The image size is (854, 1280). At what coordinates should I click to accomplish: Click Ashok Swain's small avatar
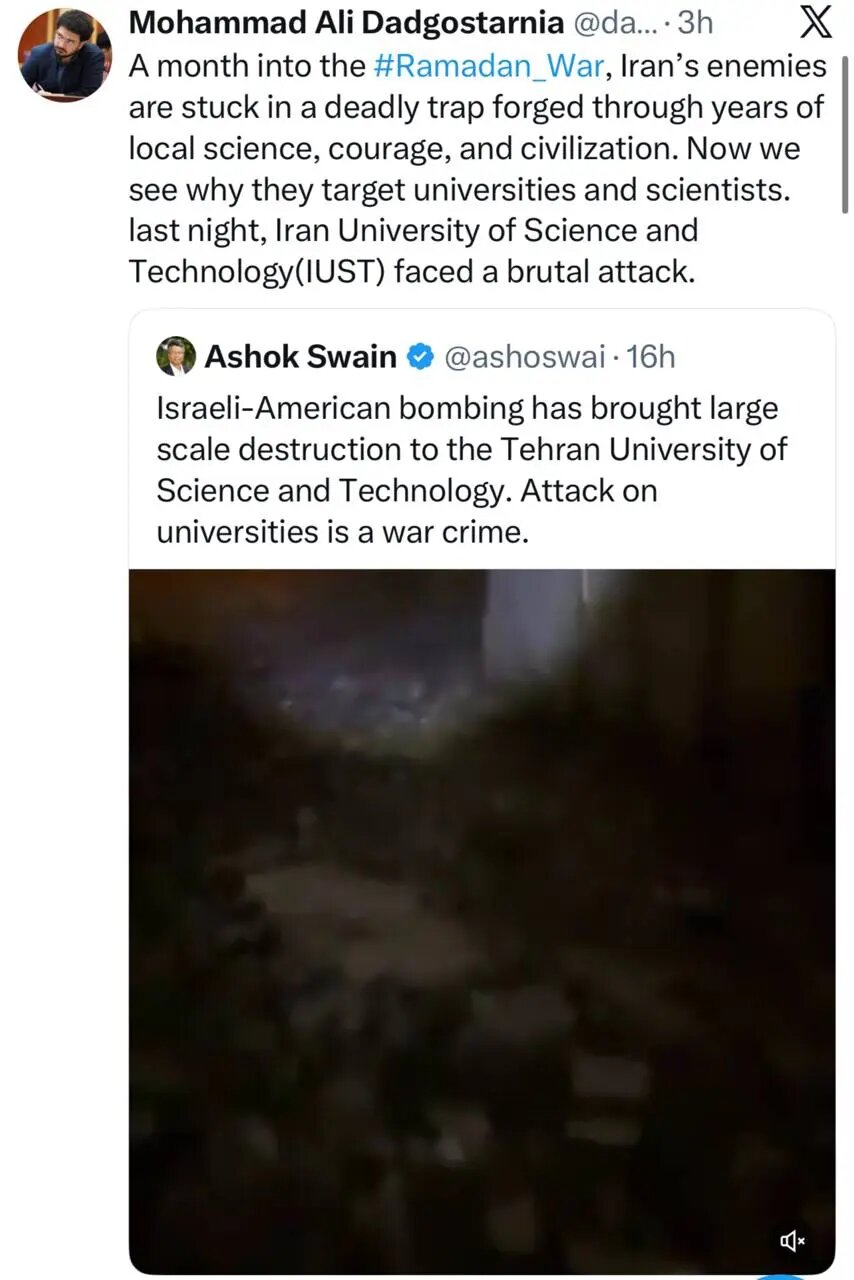point(176,356)
